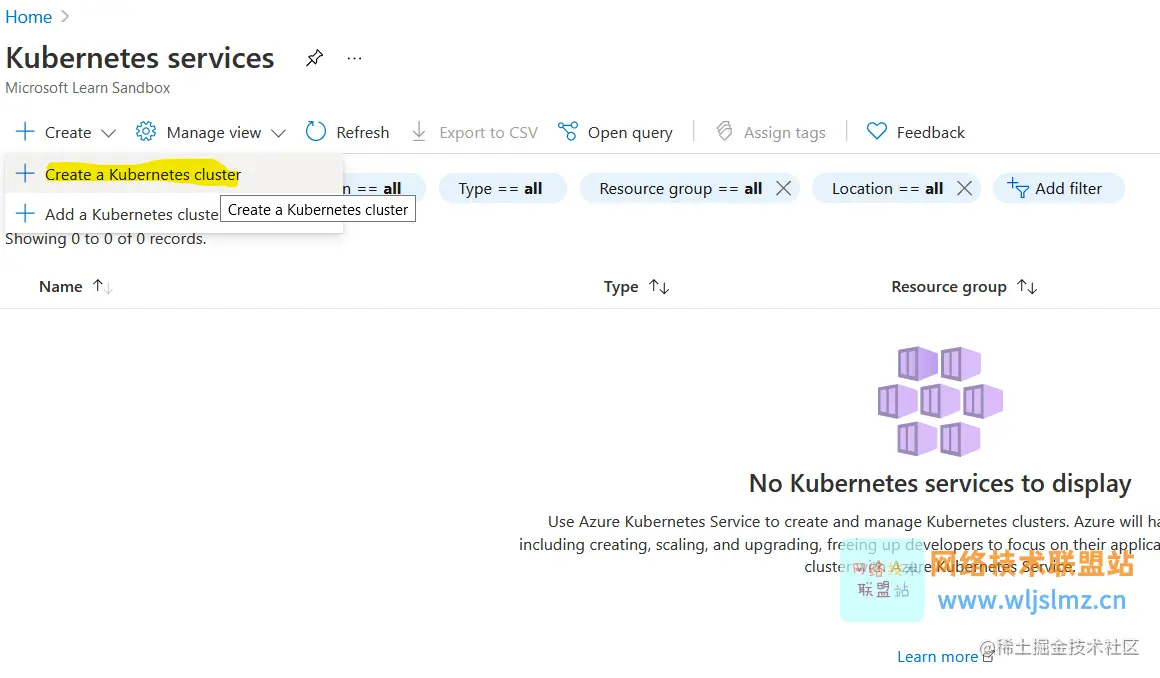Click the Export to CSV download icon
This screenshot has width=1160, height=678.
419,132
